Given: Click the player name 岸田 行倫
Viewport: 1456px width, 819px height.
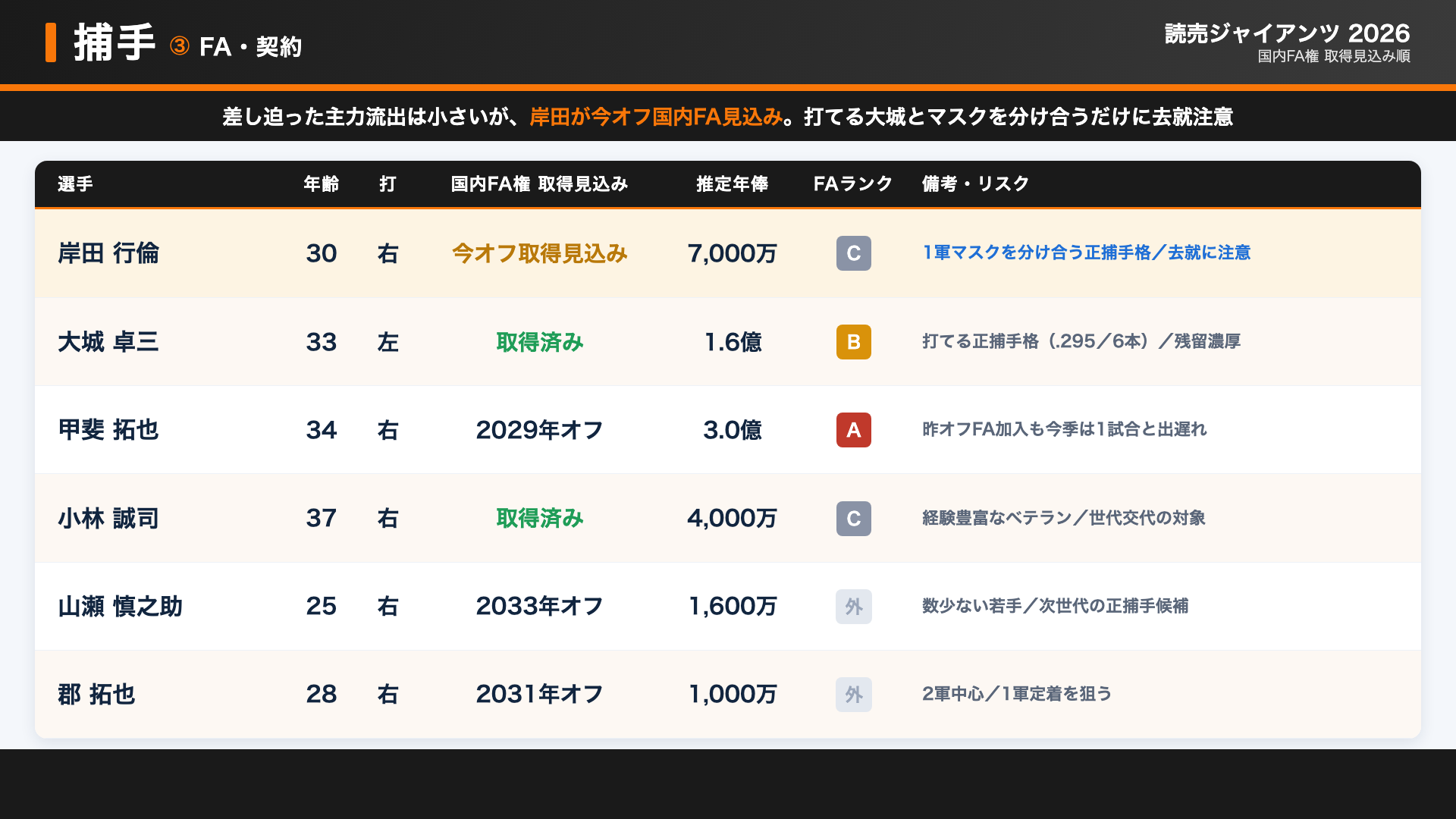Looking at the screenshot, I should (108, 253).
